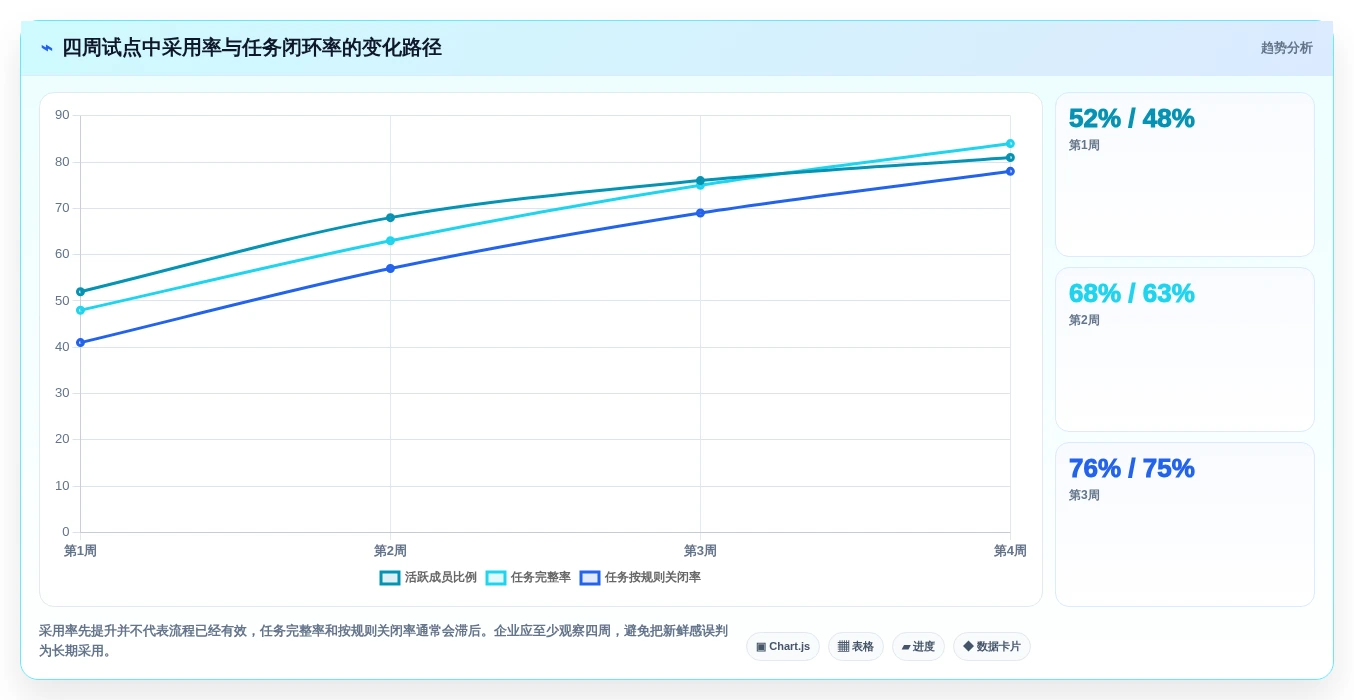1354x700 pixels.
Task: Click the 第4周 x-axis label
Action: click(x=1010, y=551)
